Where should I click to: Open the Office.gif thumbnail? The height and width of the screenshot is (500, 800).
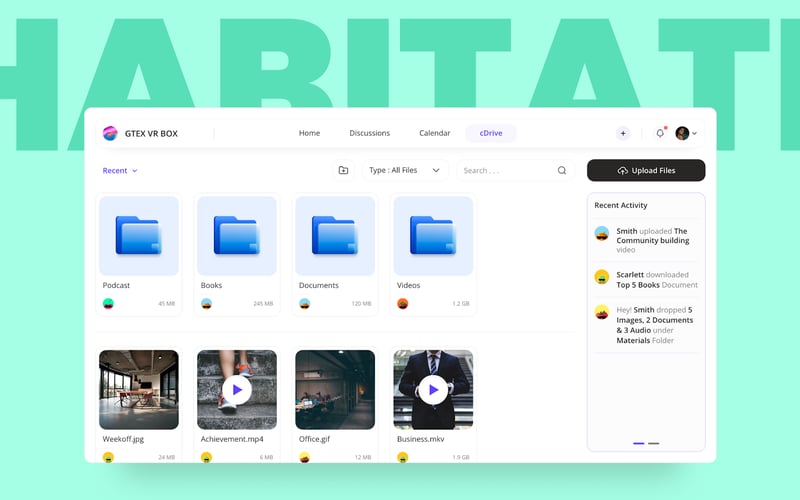click(335, 389)
